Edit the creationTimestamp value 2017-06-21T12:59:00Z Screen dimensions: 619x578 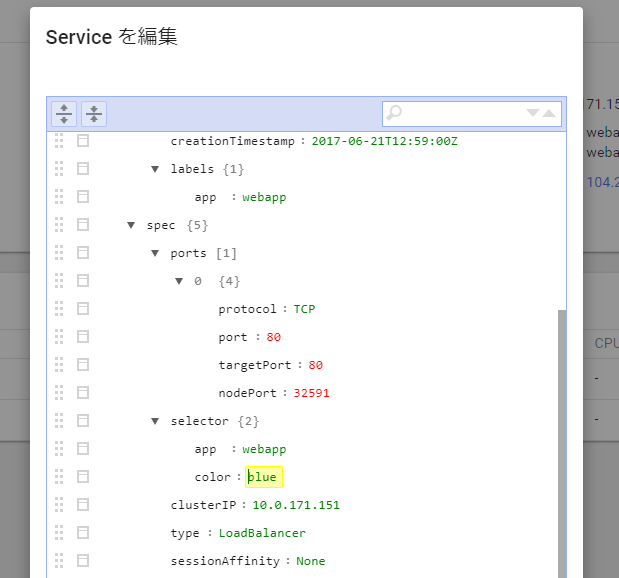(x=385, y=141)
